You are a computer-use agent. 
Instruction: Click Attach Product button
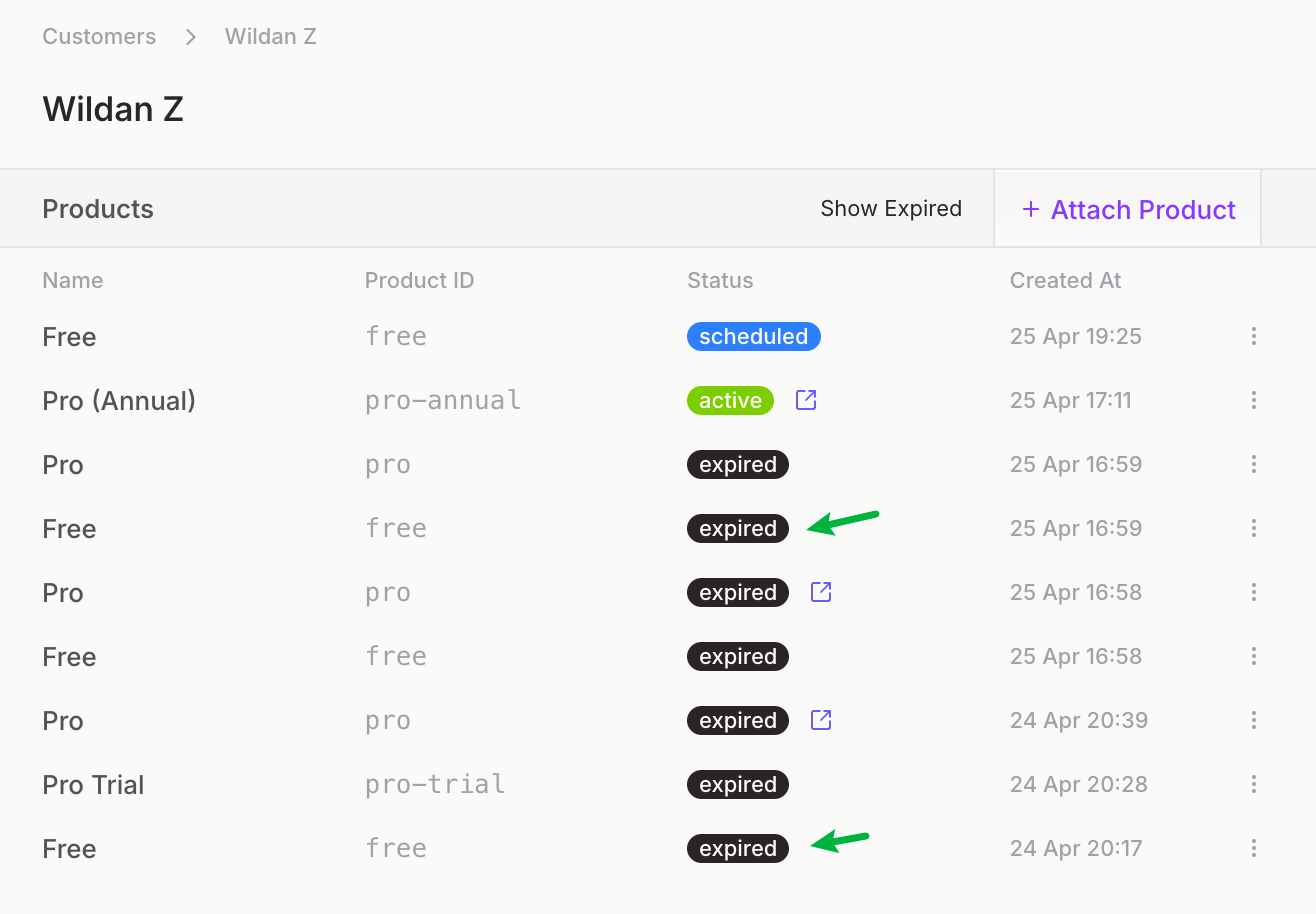1128,209
